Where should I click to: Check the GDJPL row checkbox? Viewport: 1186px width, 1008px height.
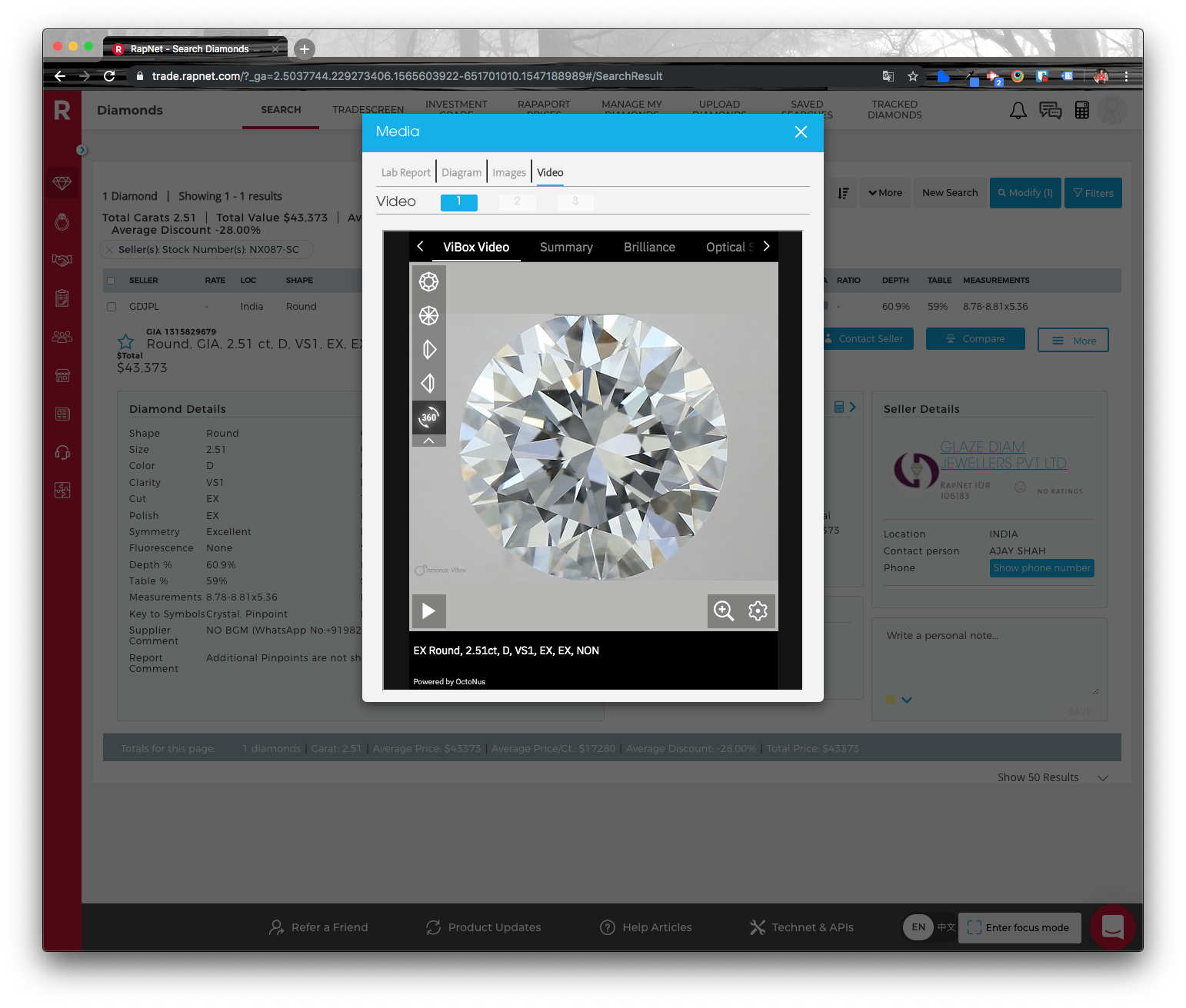pos(112,307)
